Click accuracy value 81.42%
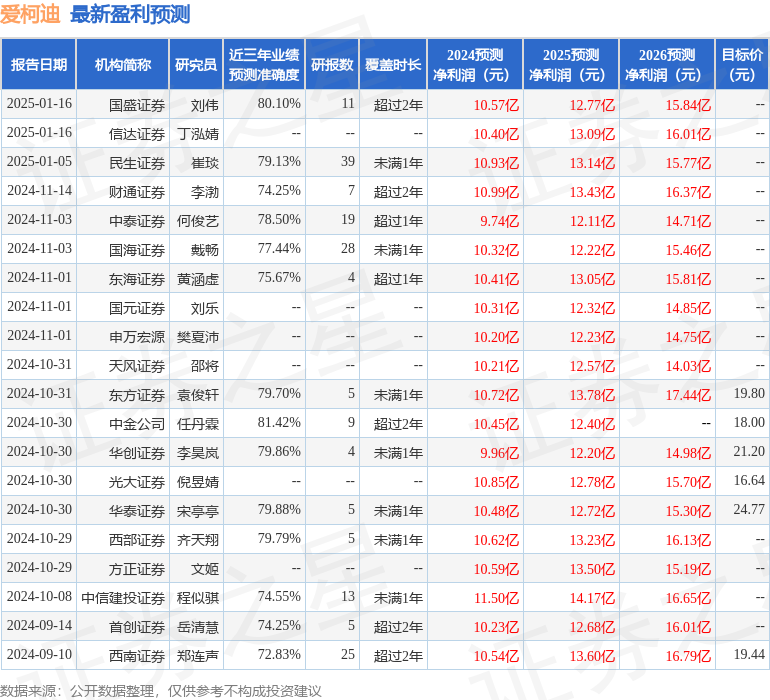The height and width of the screenshot is (700, 770). [x=279, y=422]
